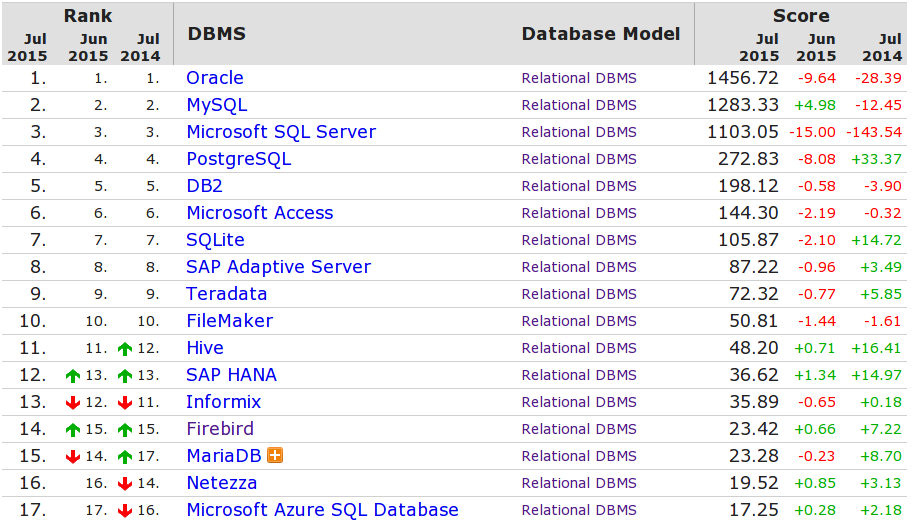Screen dimensions: 915x523
Task: Click the Database Model column header
Action: (600, 34)
